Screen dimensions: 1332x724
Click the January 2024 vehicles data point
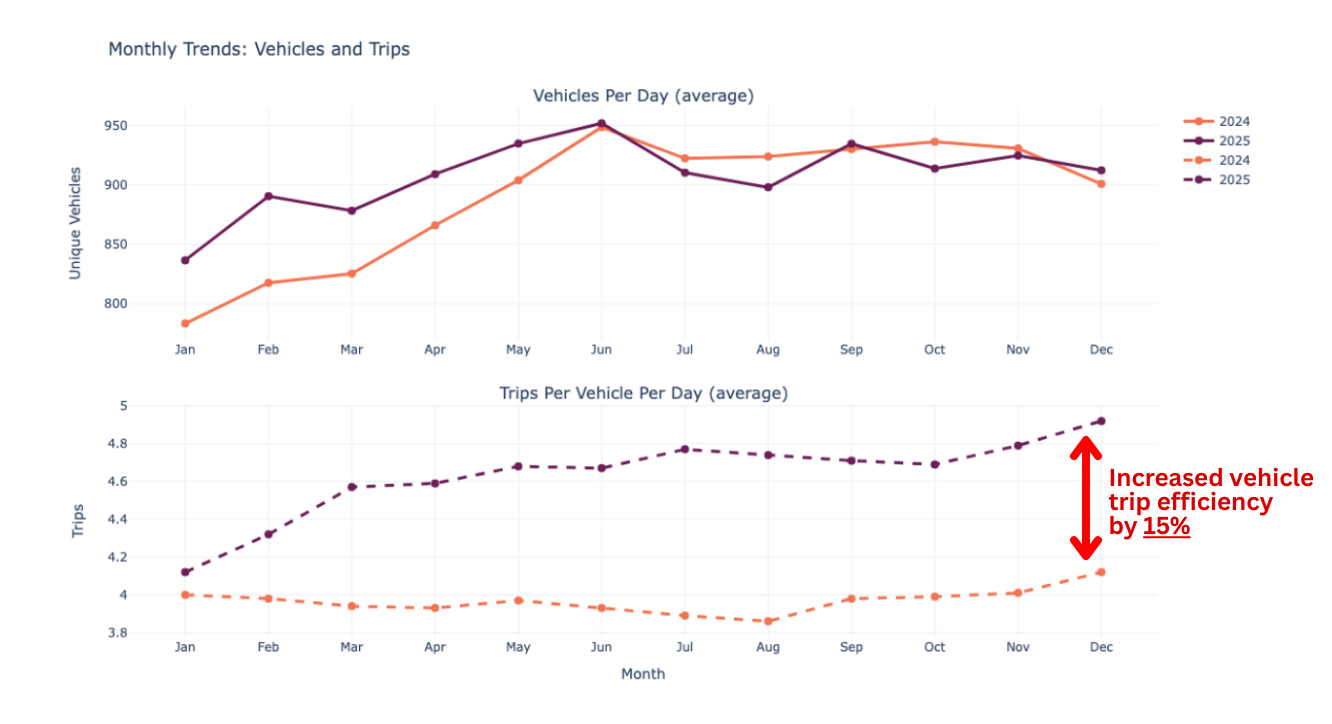pos(185,323)
